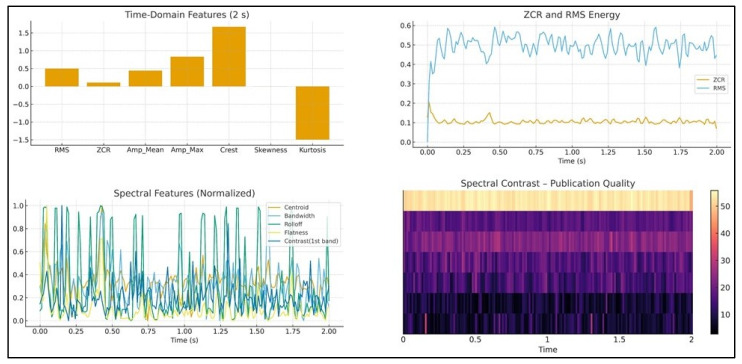
Task: Select the Amp_Max bar
Action: point(187,71)
